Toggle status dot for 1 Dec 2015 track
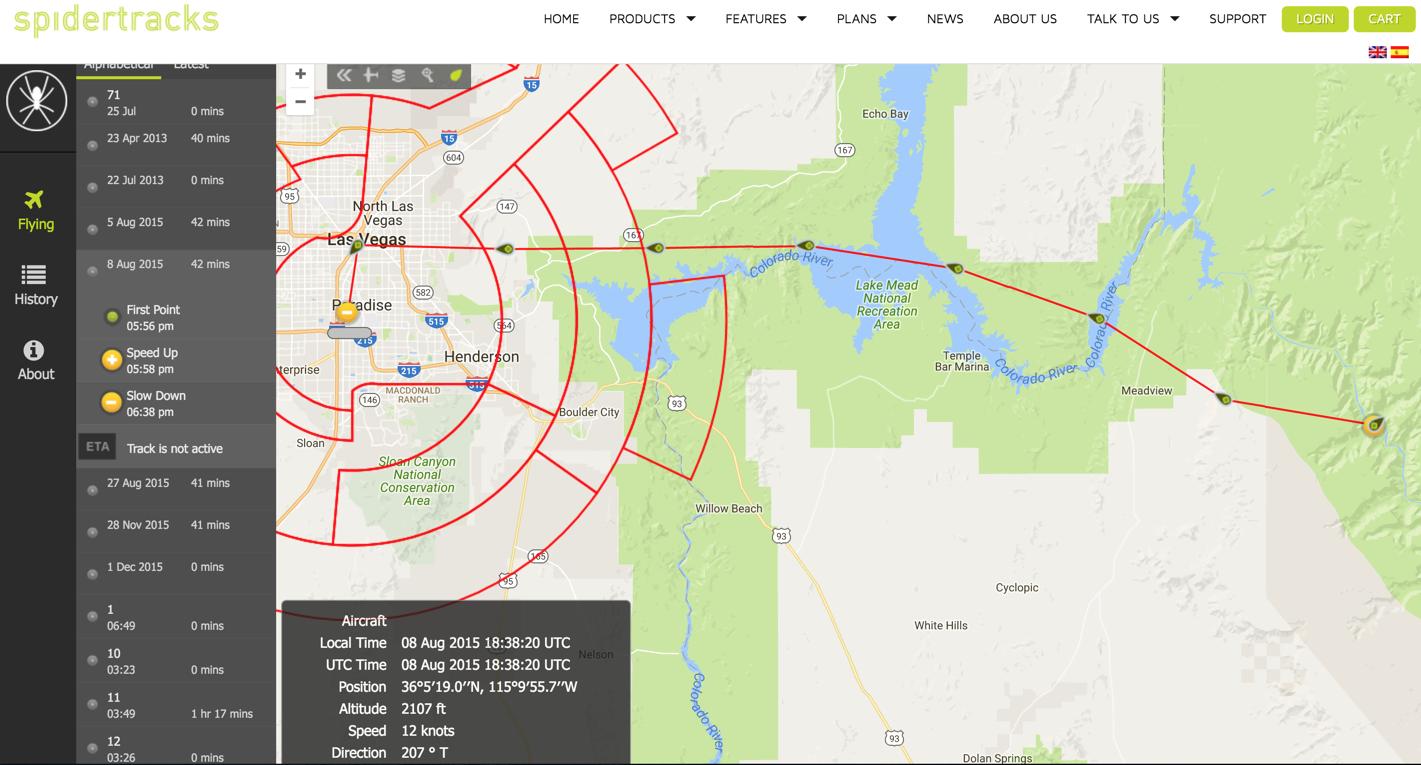Image resolution: width=1421 pixels, height=765 pixels. (93, 574)
